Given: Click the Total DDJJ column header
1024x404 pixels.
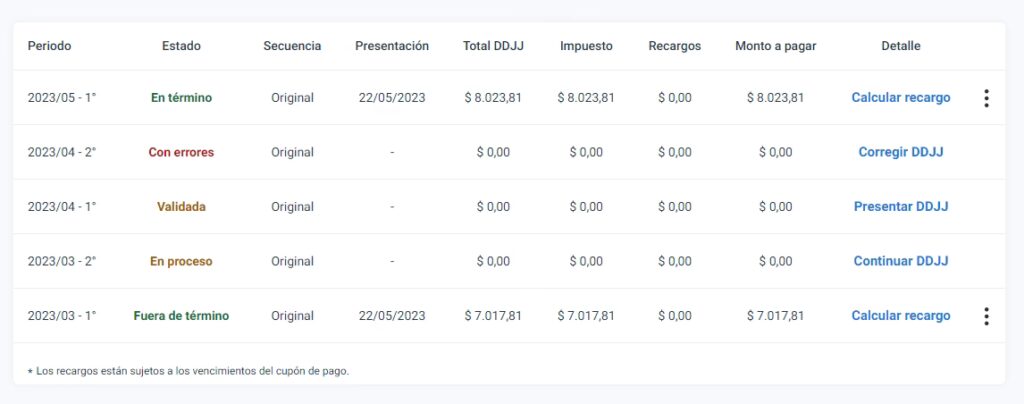Looking at the screenshot, I should click(491, 46).
